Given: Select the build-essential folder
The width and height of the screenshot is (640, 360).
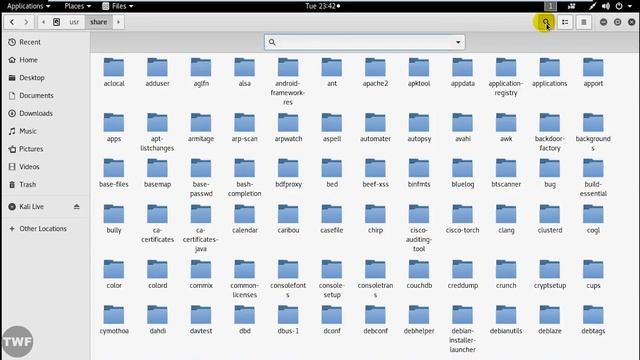Looking at the screenshot, I should pyautogui.click(x=593, y=178).
